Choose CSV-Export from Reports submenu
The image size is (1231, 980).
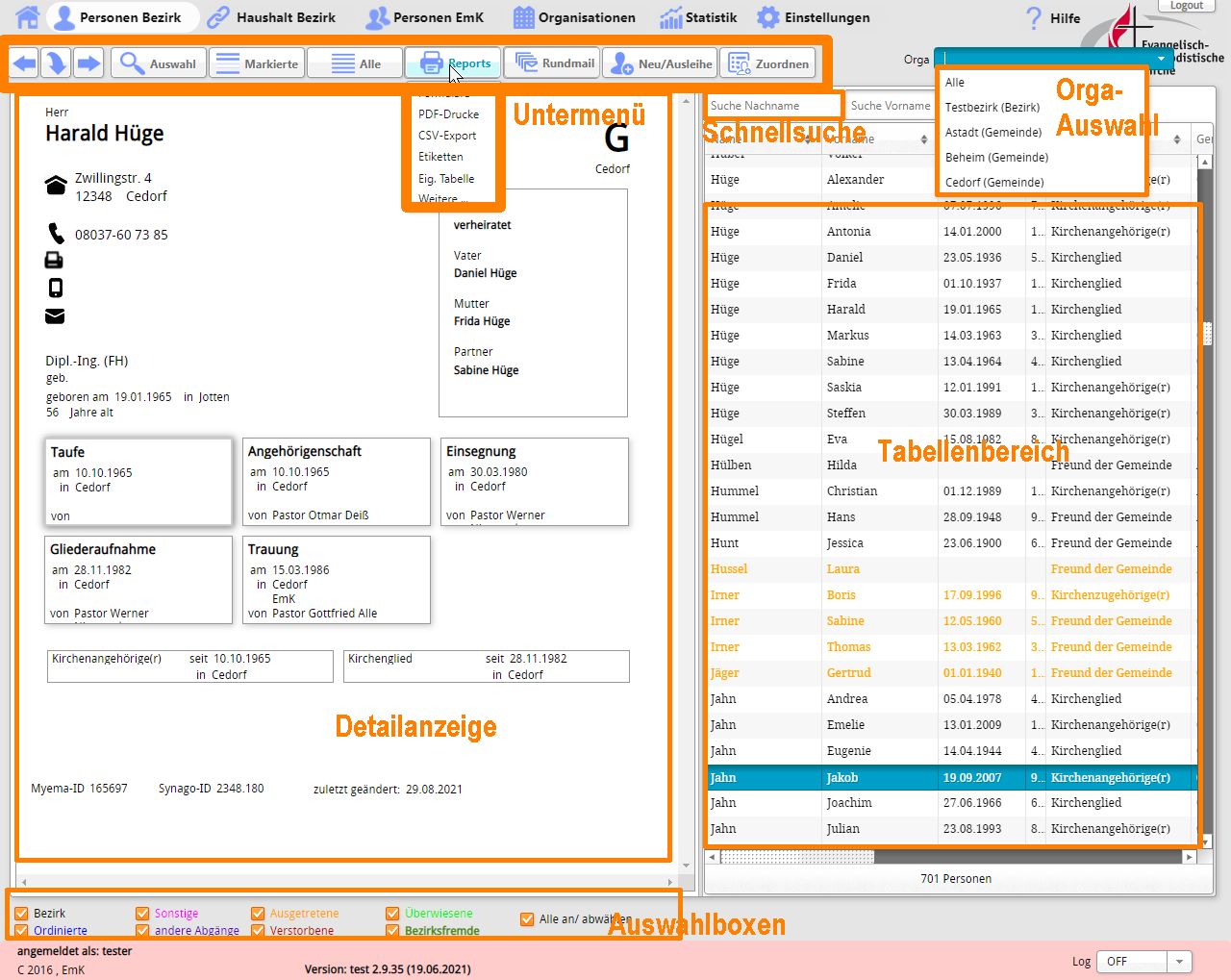coord(447,136)
